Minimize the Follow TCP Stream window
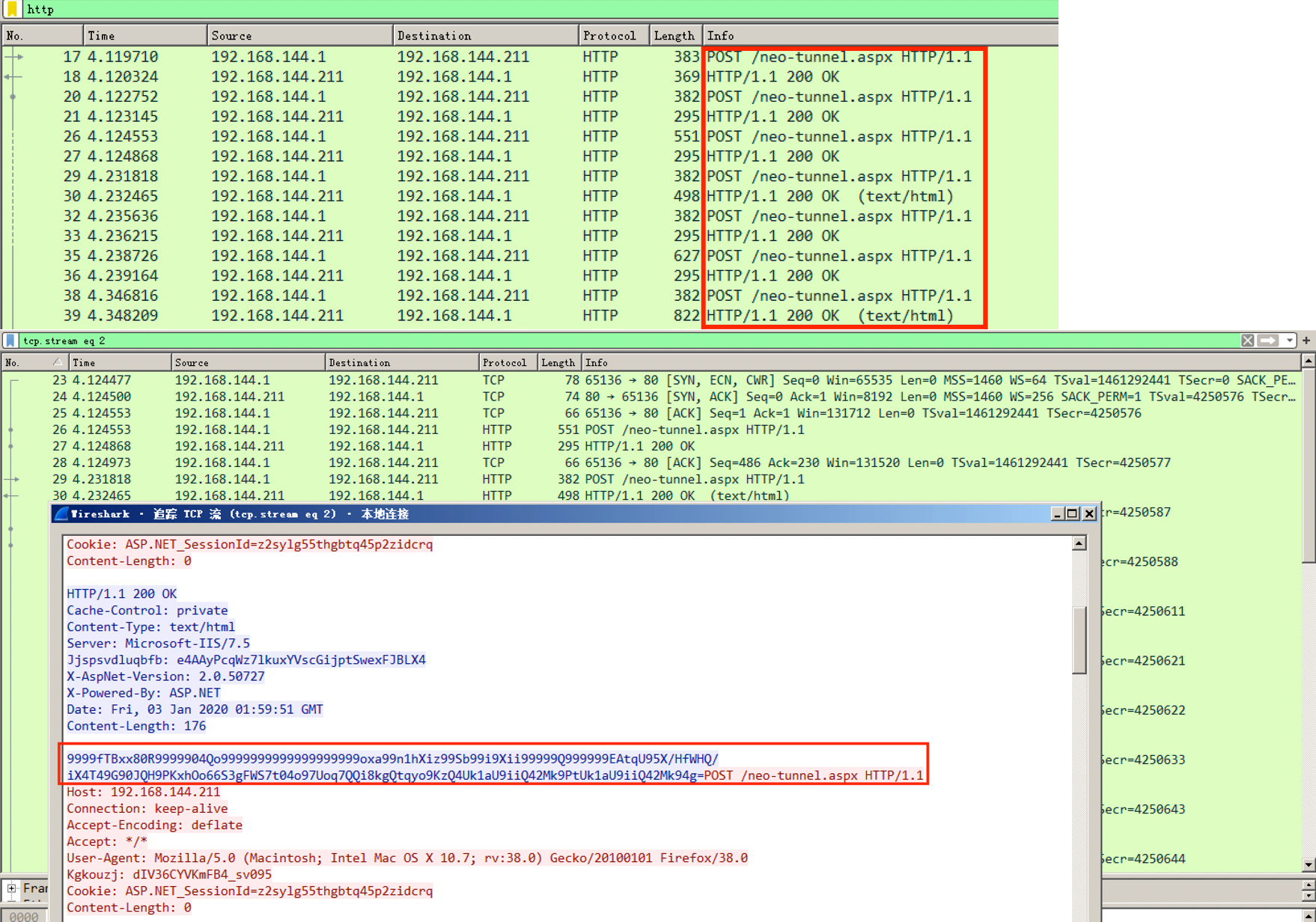 pyautogui.click(x=1057, y=514)
